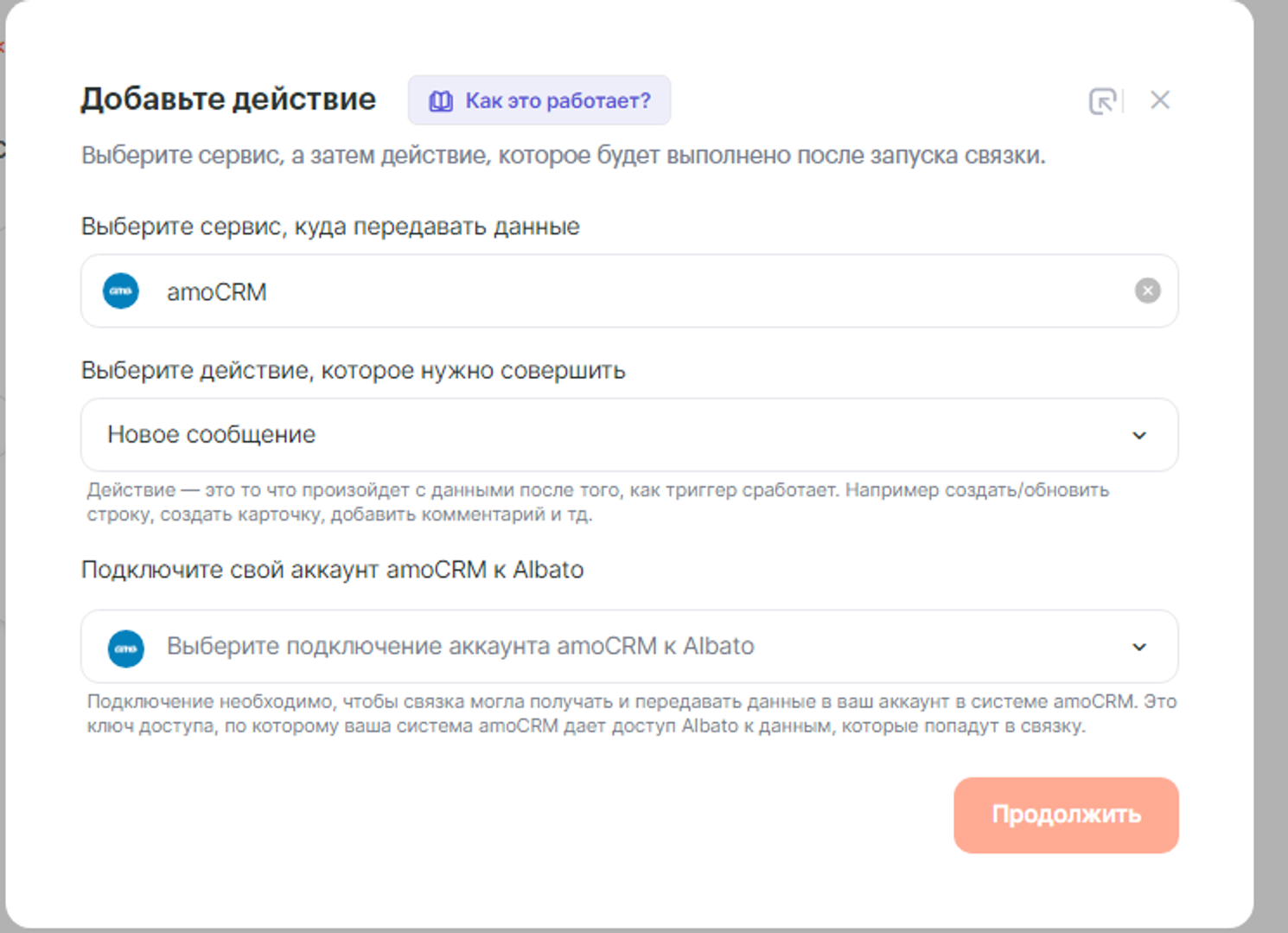The height and width of the screenshot is (933, 1288).
Task: Click the 'Добавьте действие' heading
Action: (x=228, y=99)
